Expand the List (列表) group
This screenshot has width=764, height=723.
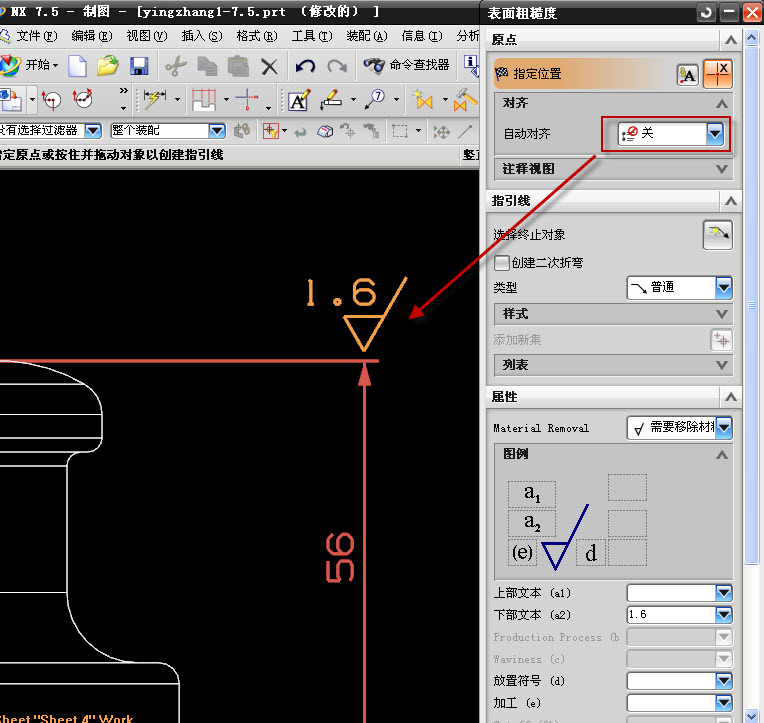(722, 365)
